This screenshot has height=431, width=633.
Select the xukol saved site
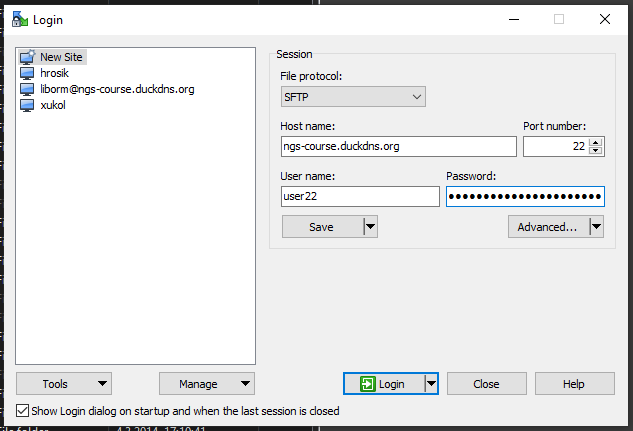53,105
